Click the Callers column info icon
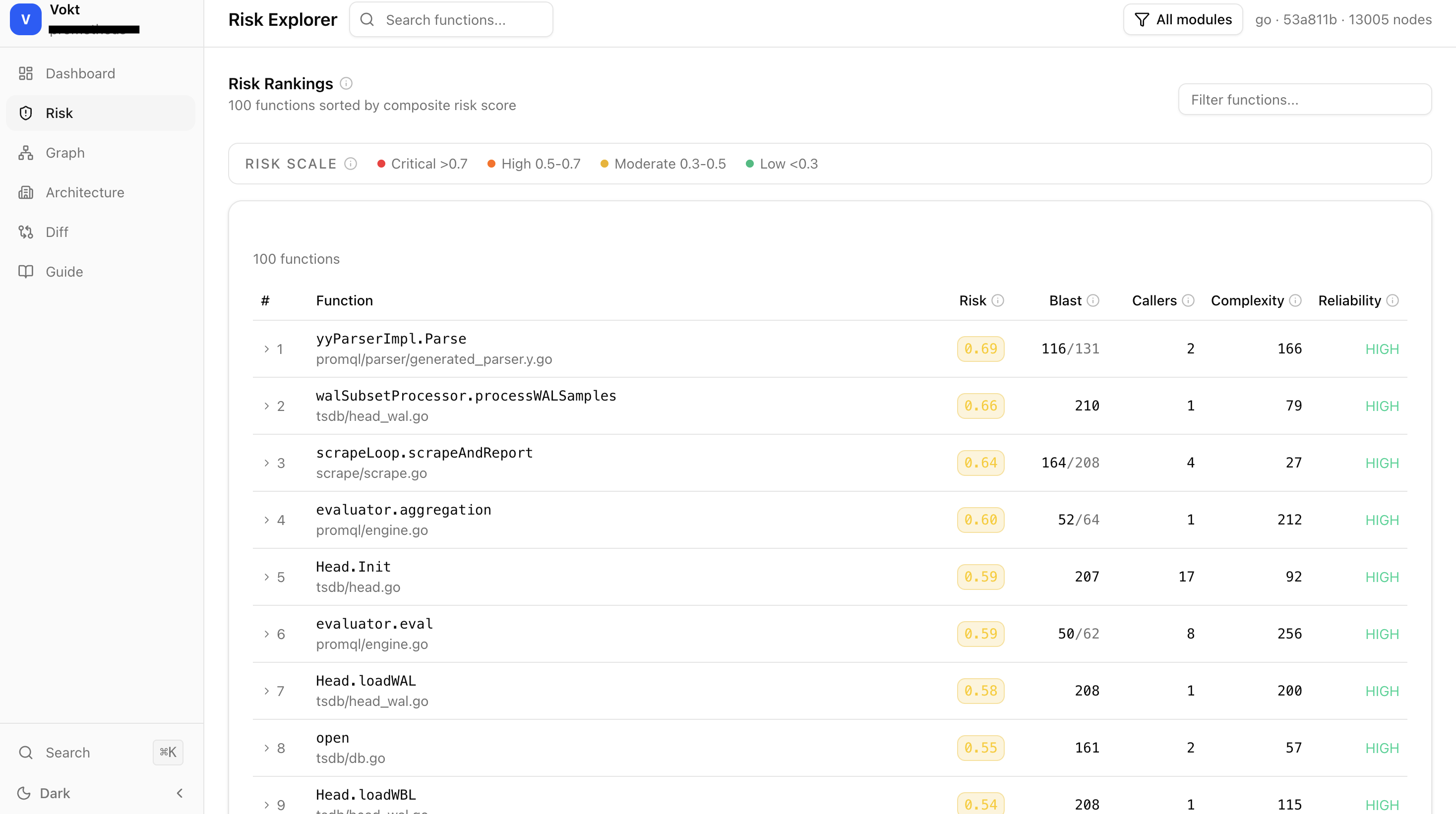The height and width of the screenshot is (814, 1456). point(1188,300)
